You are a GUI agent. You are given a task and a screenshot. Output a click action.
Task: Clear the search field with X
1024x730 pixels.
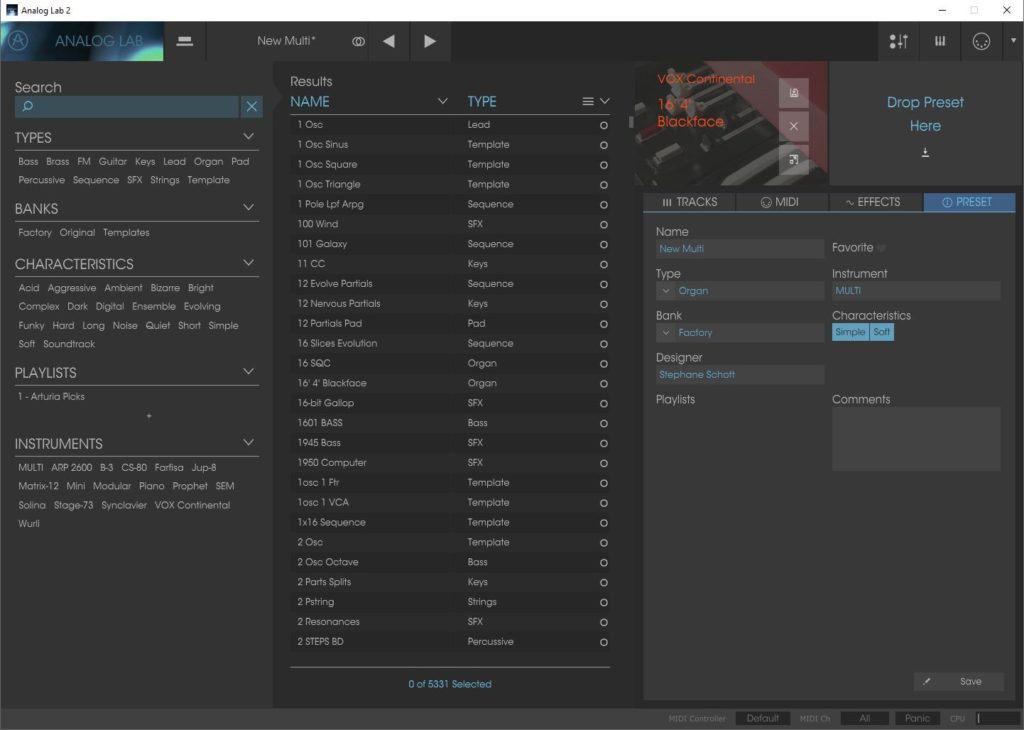coord(251,106)
